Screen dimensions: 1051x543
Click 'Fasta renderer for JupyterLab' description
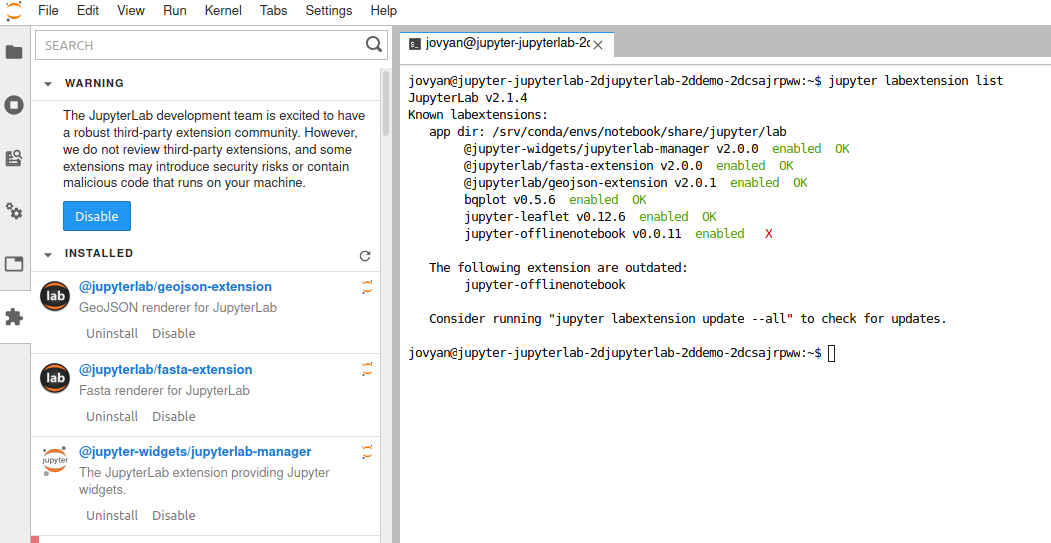164,391
